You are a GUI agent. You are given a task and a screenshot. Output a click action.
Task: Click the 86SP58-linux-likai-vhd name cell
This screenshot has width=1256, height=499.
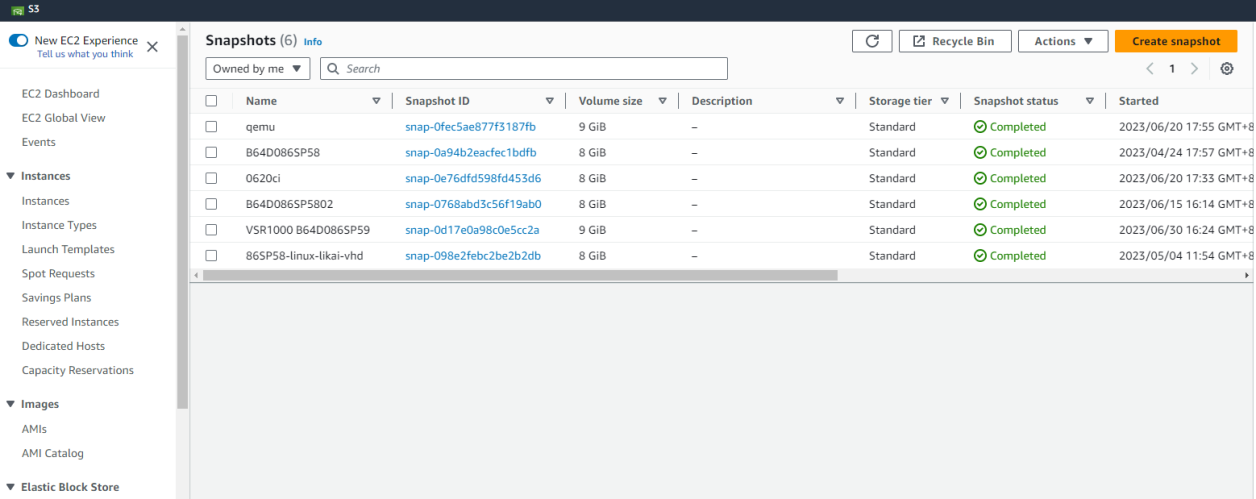point(304,256)
